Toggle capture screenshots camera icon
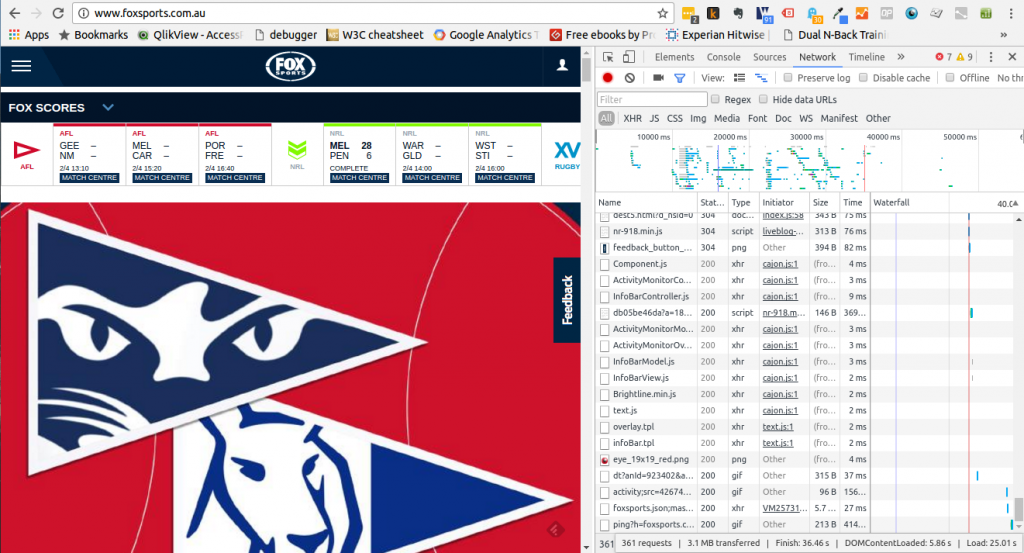This screenshot has height=553, width=1024. tap(658, 78)
